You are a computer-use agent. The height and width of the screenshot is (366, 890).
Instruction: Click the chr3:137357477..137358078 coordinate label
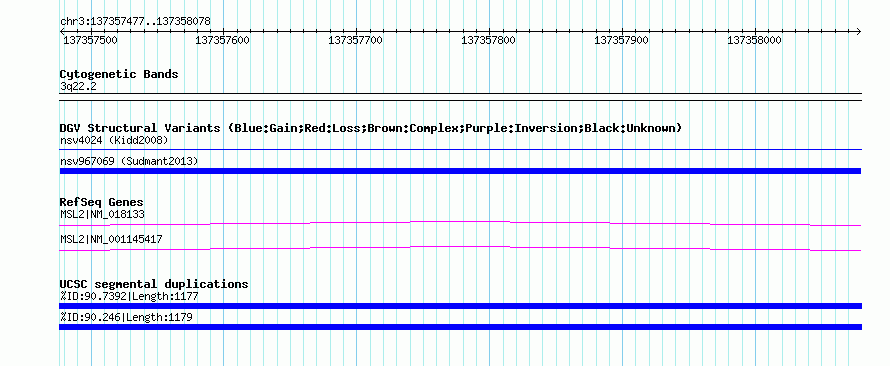click(135, 21)
